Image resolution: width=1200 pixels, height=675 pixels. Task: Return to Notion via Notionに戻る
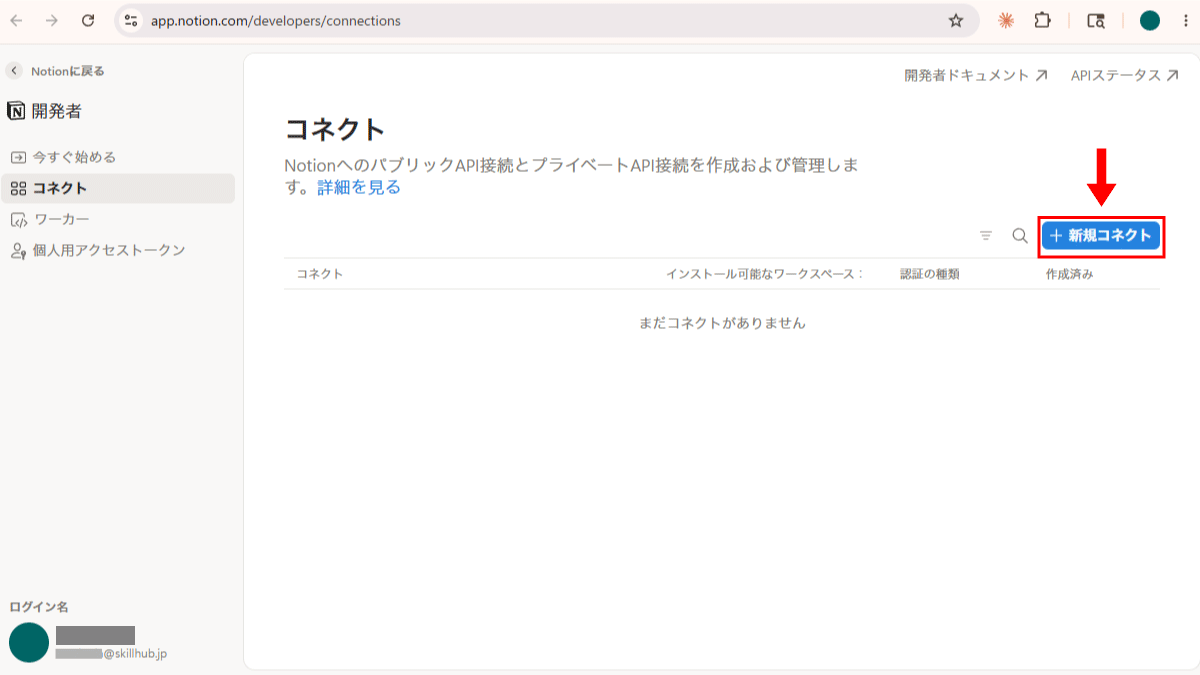coord(67,71)
